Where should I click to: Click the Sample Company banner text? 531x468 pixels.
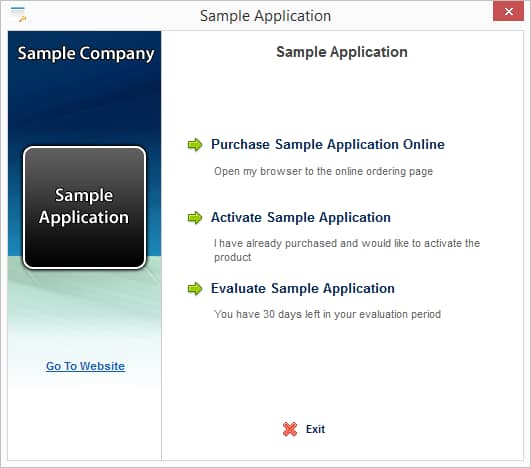pos(86,54)
